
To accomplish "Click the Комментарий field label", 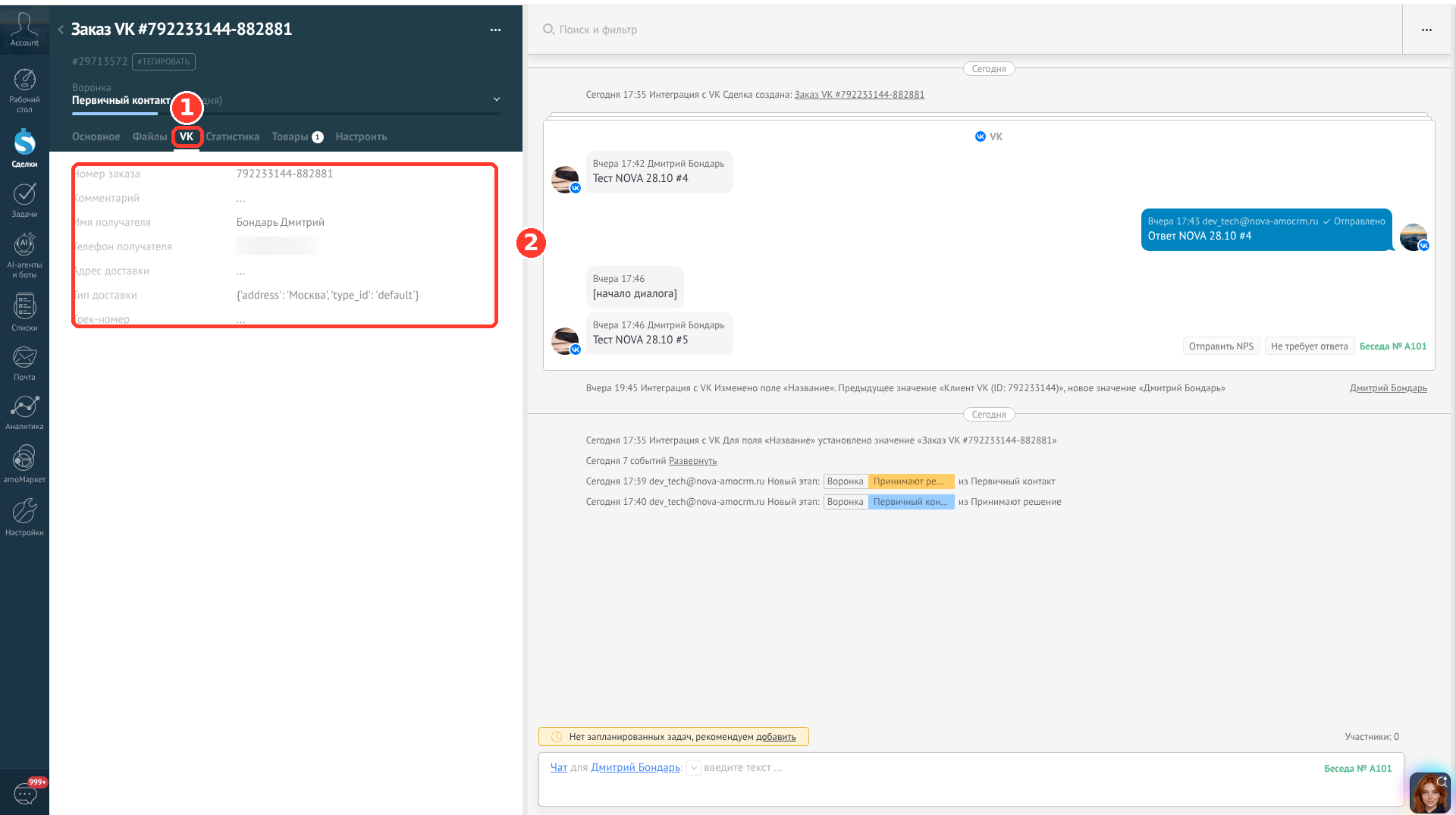I will coord(106,198).
